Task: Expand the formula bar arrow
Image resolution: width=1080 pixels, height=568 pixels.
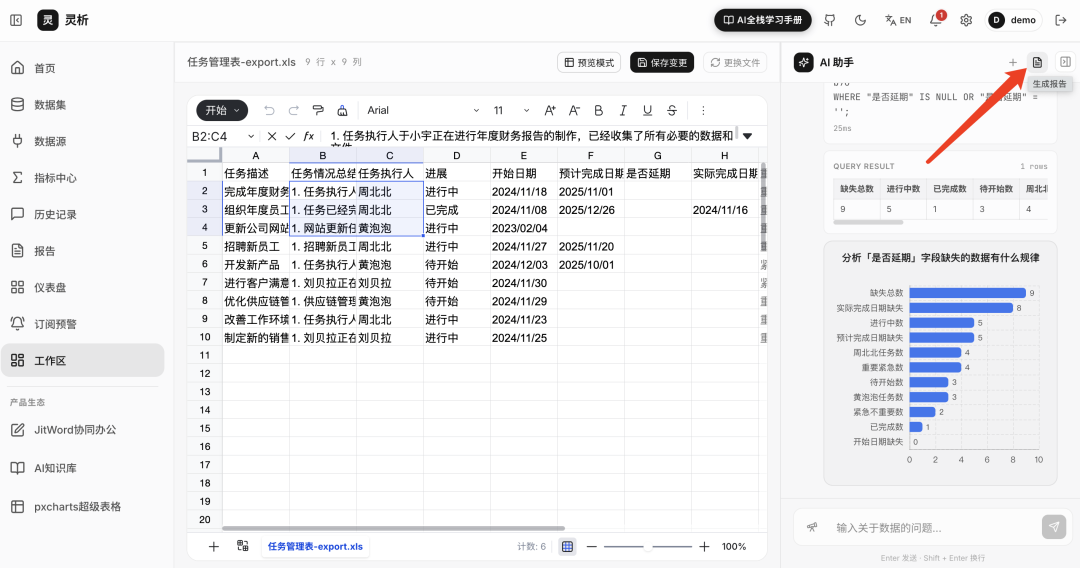Action: click(x=747, y=136)
